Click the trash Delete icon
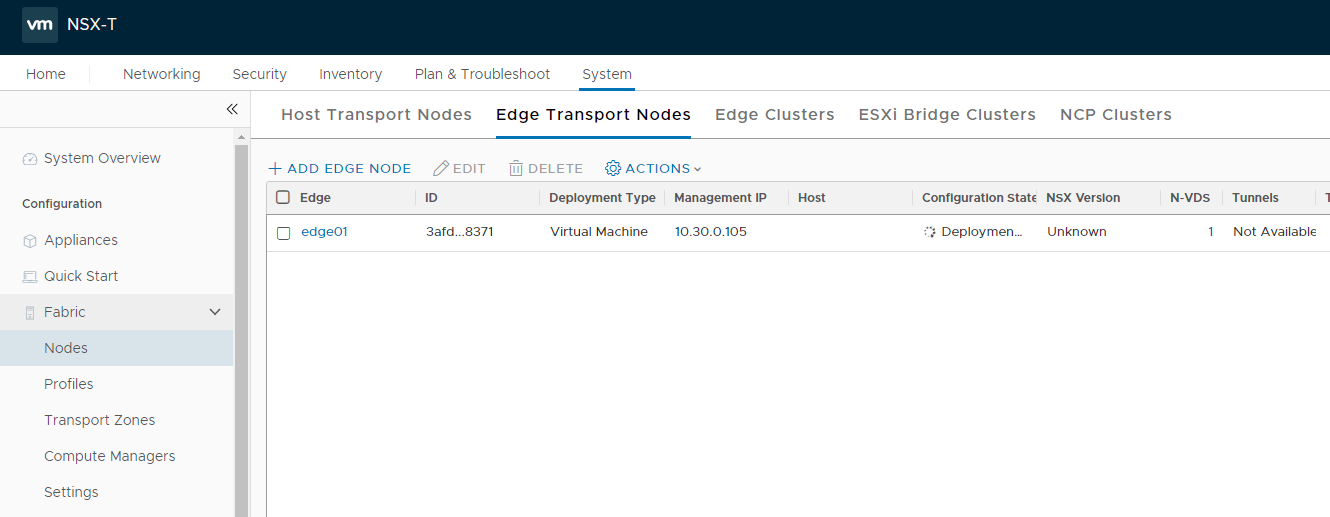The height and width of the screenshot is (517, 1330). point(516,169)
